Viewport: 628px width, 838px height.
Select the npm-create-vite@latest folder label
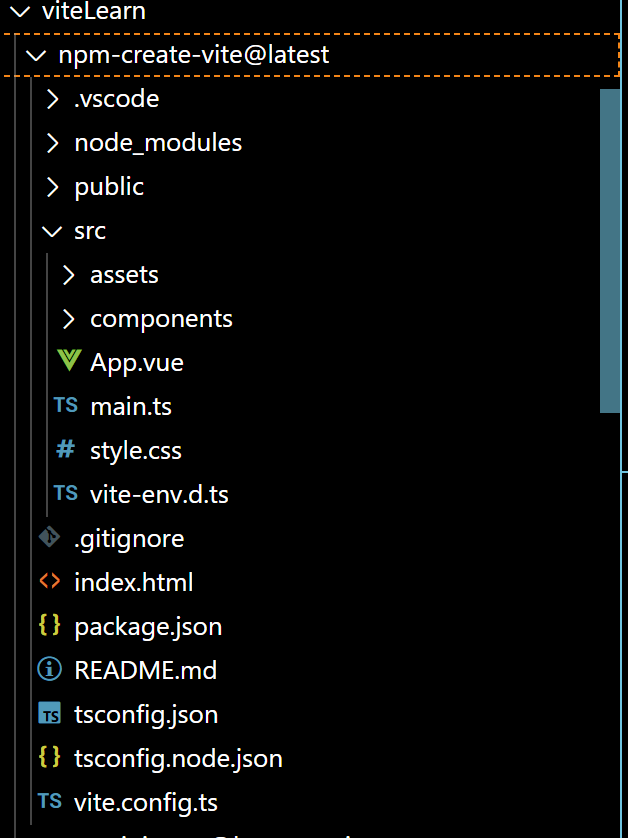tap(193, 55)
